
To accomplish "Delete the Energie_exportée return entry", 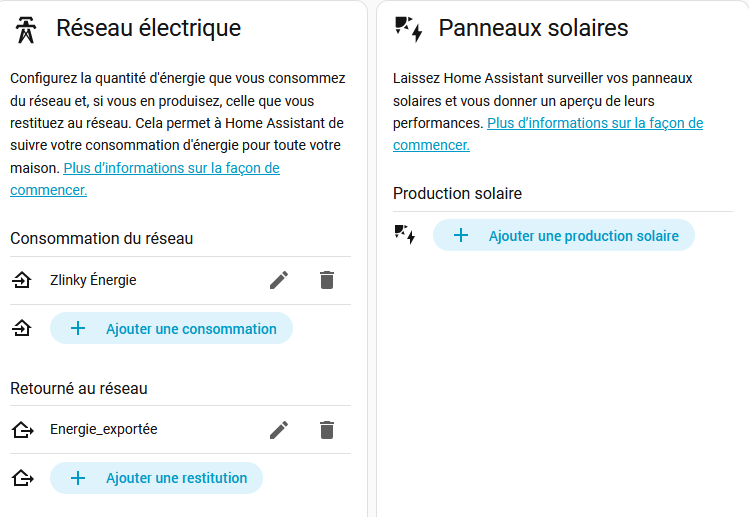I will point(326,430).
